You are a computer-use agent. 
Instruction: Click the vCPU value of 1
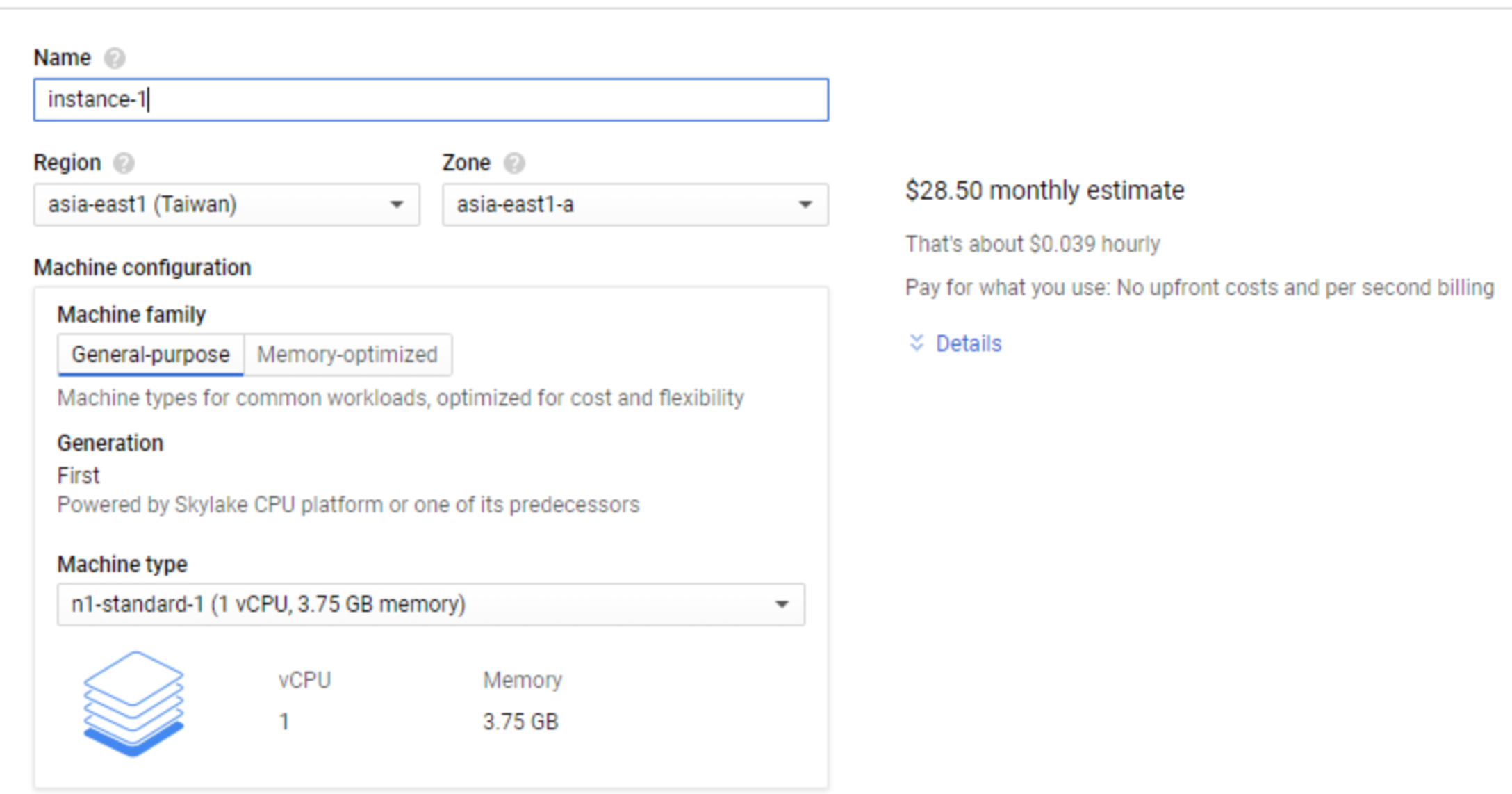(284, 722)
